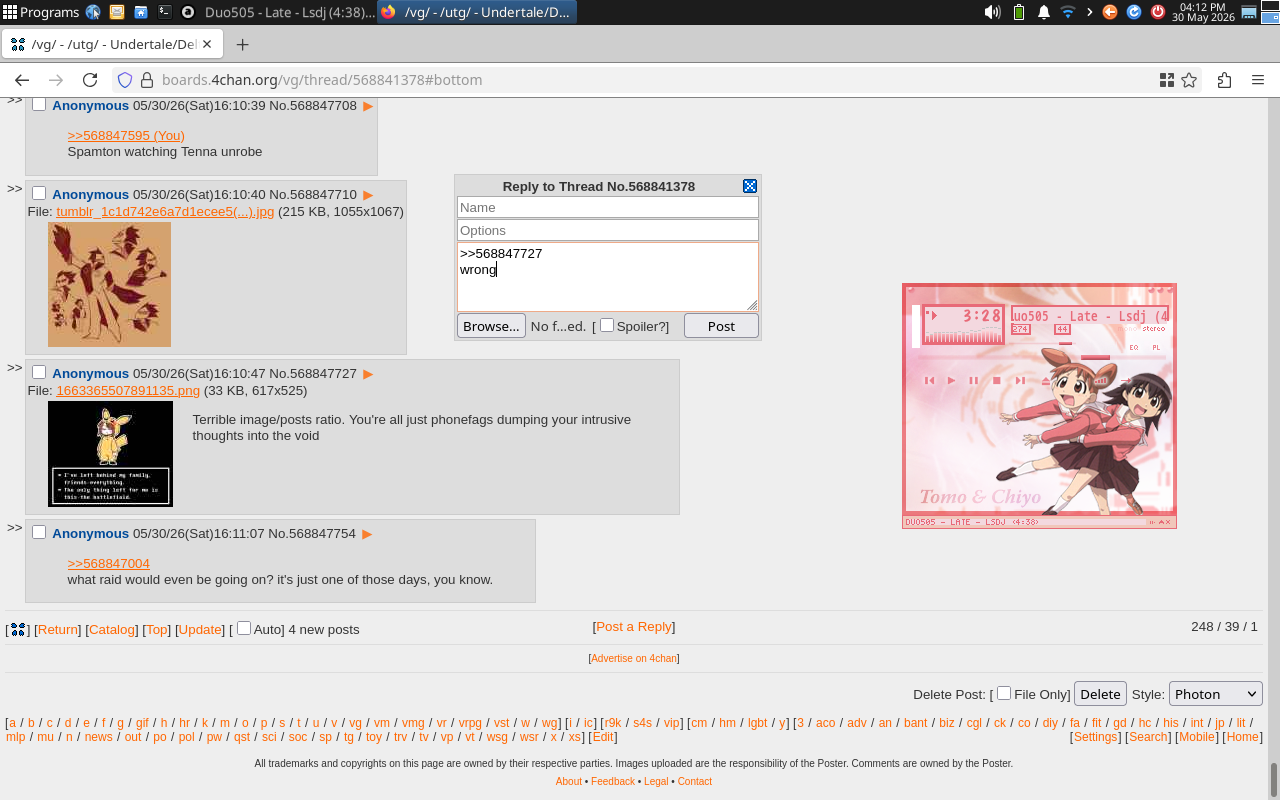The width and height of the screenshot is (1280, 800).
Task: Switch to Duo505 - Late taskbar window
Action: click(x=289, y=12)
